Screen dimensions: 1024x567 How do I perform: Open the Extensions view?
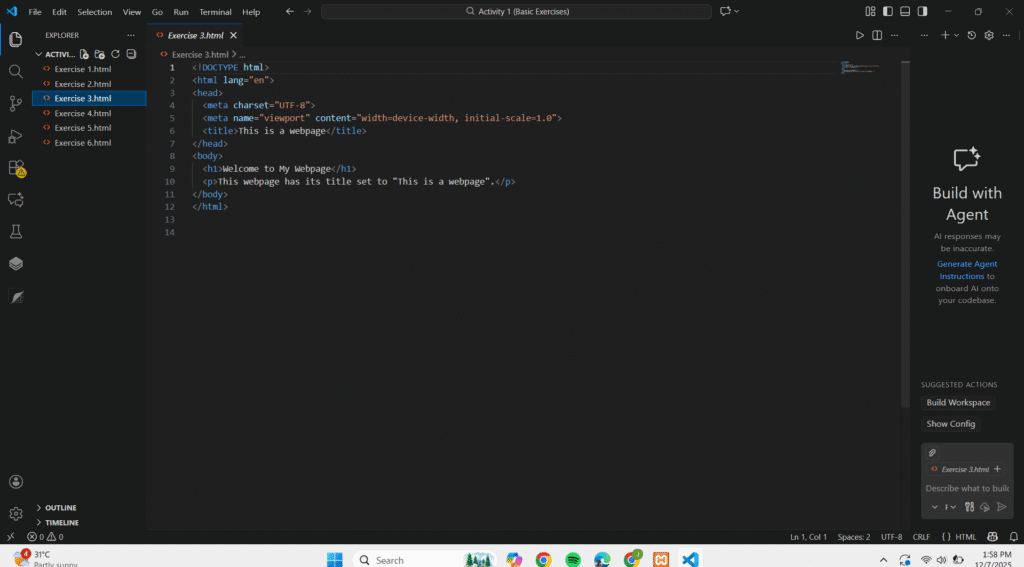pos(15,168)
